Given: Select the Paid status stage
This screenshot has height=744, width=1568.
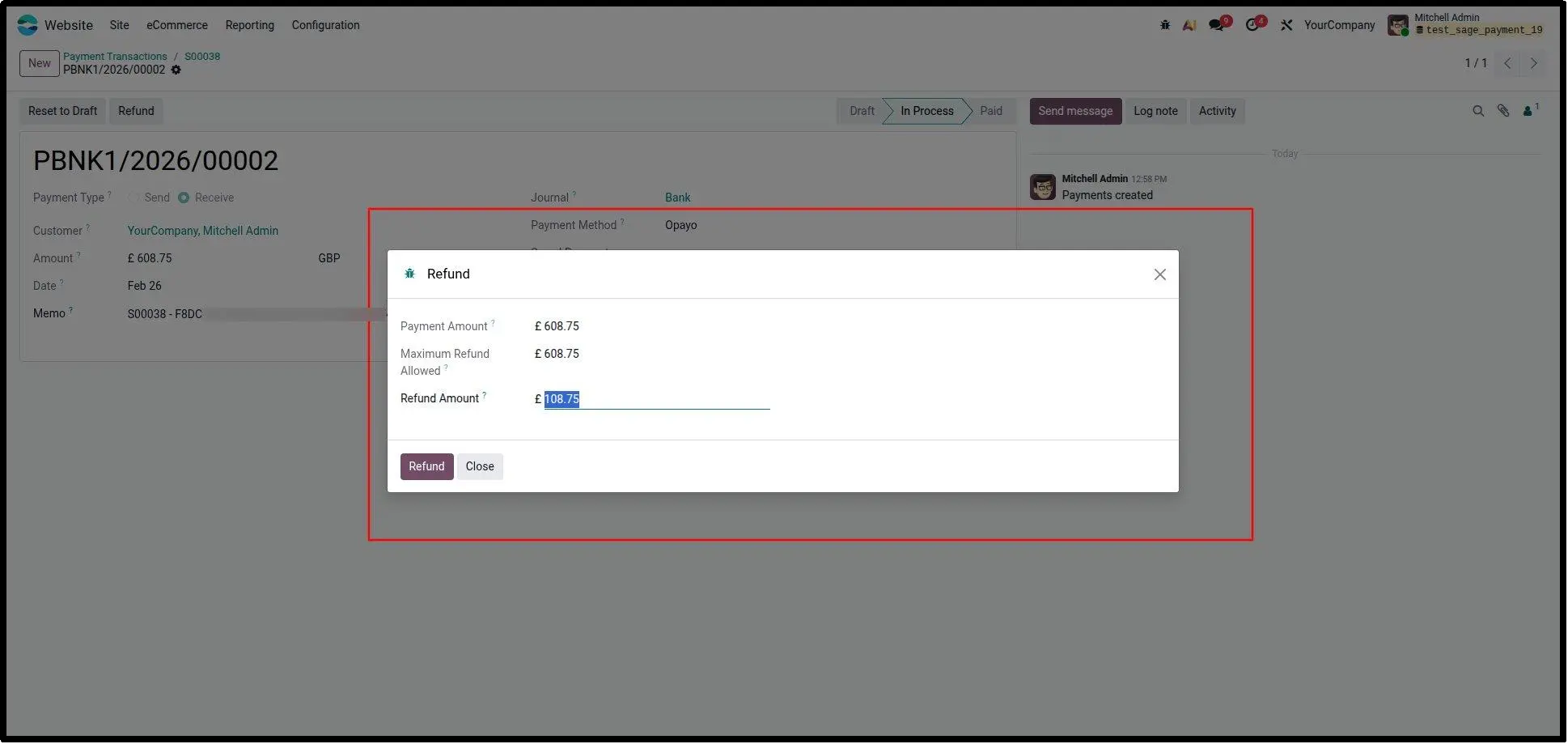Looking at the screenshot, I should pyautogui.click(x=992, y=111).
